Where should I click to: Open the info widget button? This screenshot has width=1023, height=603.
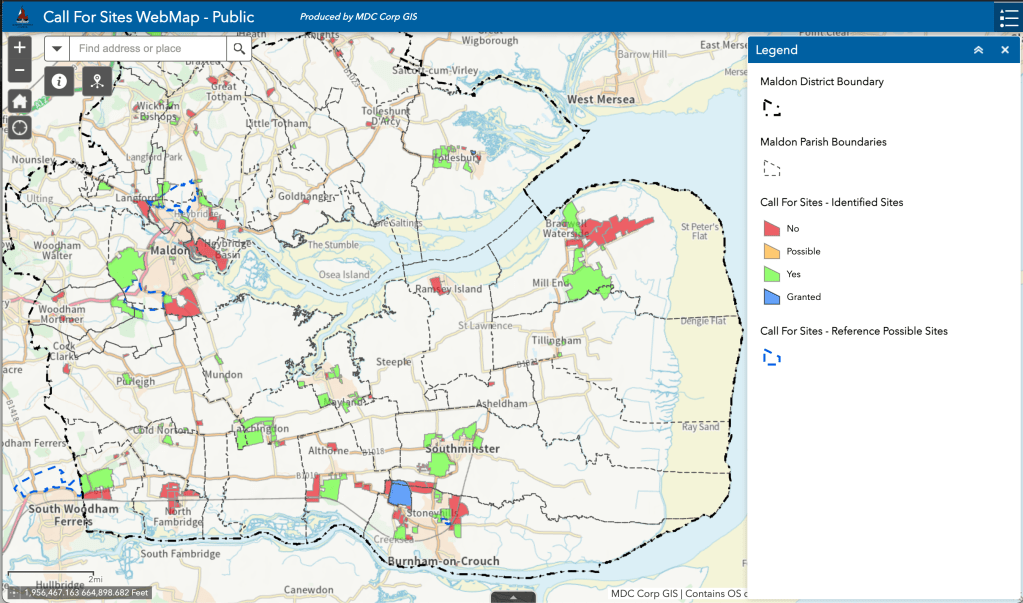59,81
